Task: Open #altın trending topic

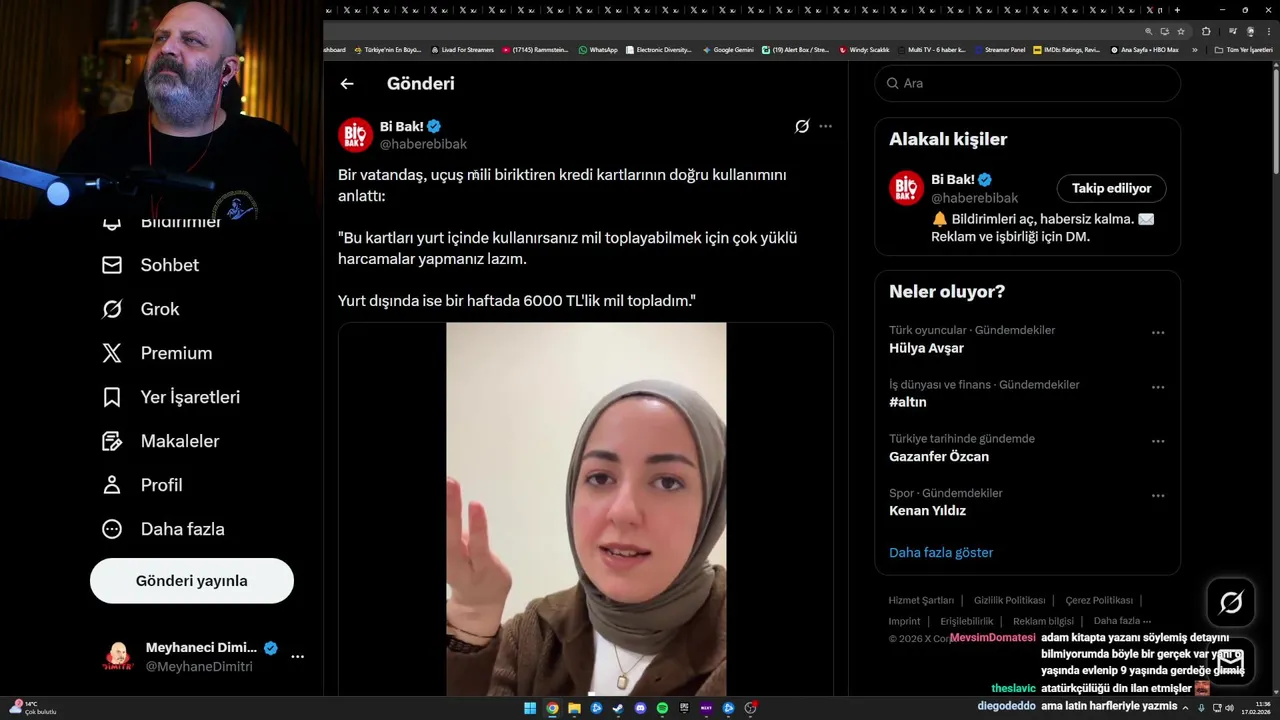Action: (908, 402)
